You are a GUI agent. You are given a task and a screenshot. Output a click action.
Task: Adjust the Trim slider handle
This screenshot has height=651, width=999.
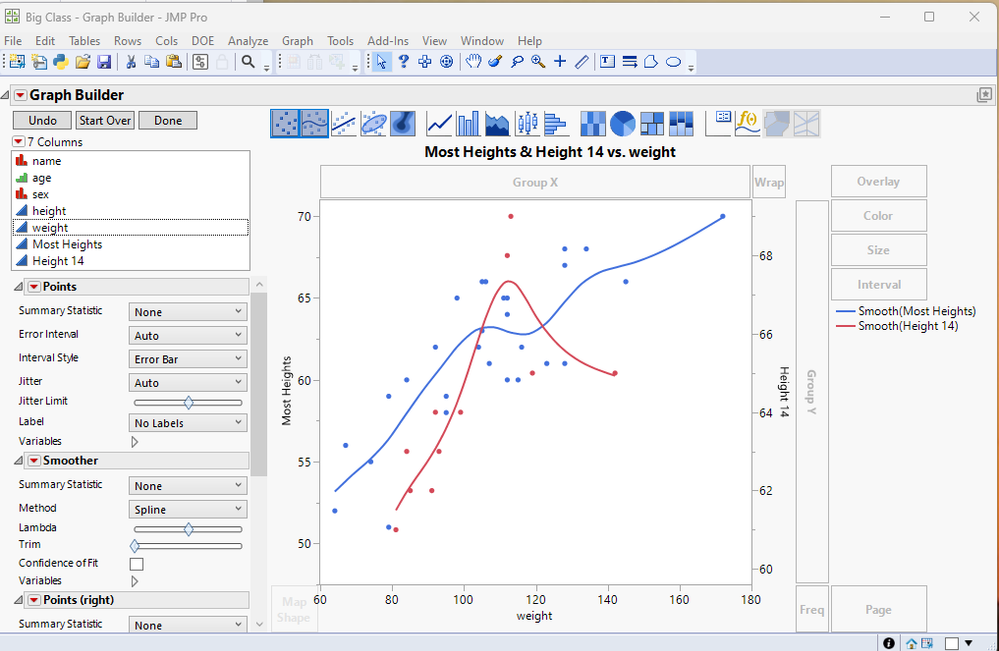(x=134, y=546)
